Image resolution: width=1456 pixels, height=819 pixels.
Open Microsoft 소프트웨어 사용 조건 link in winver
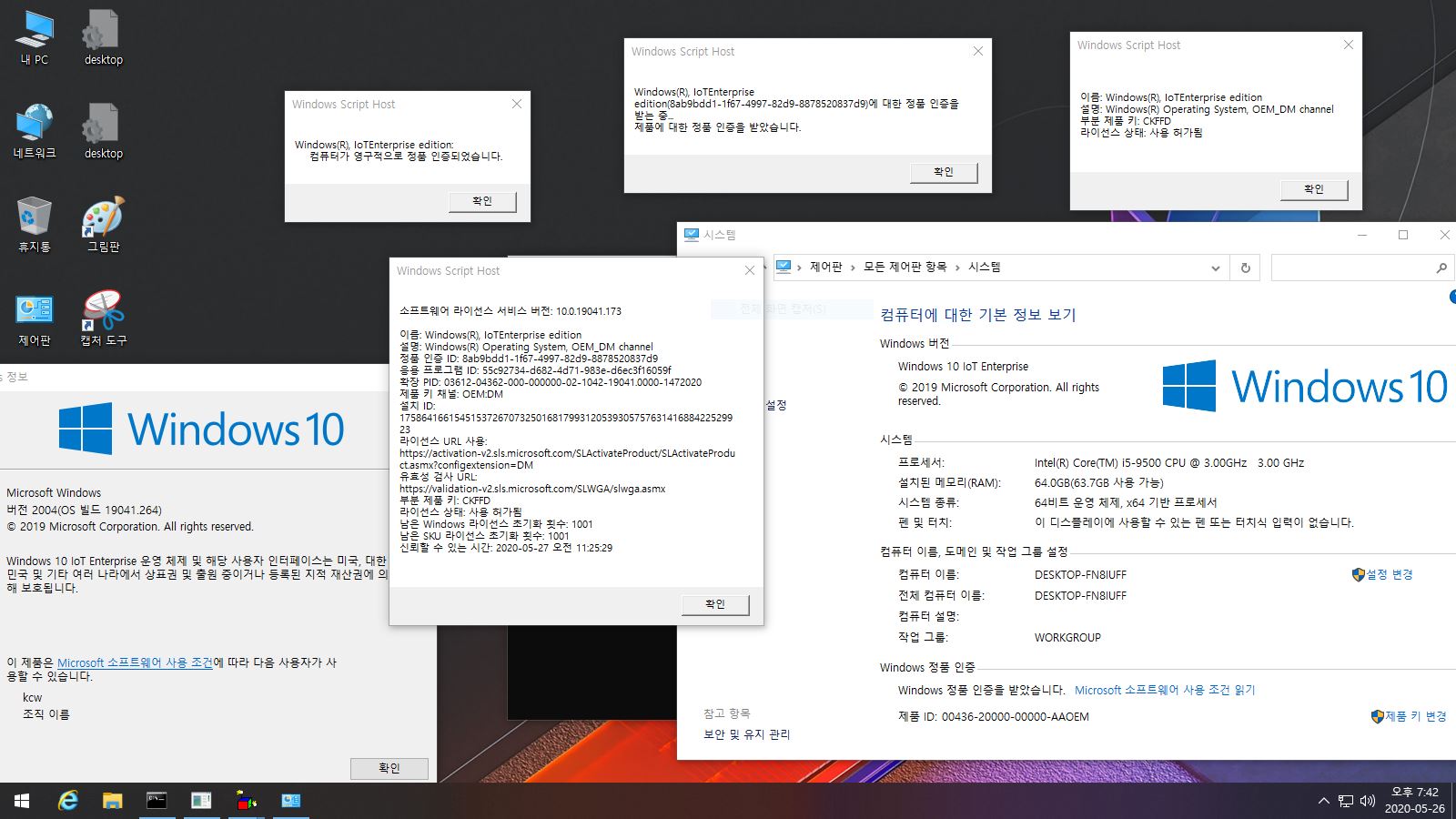[135, 662]
